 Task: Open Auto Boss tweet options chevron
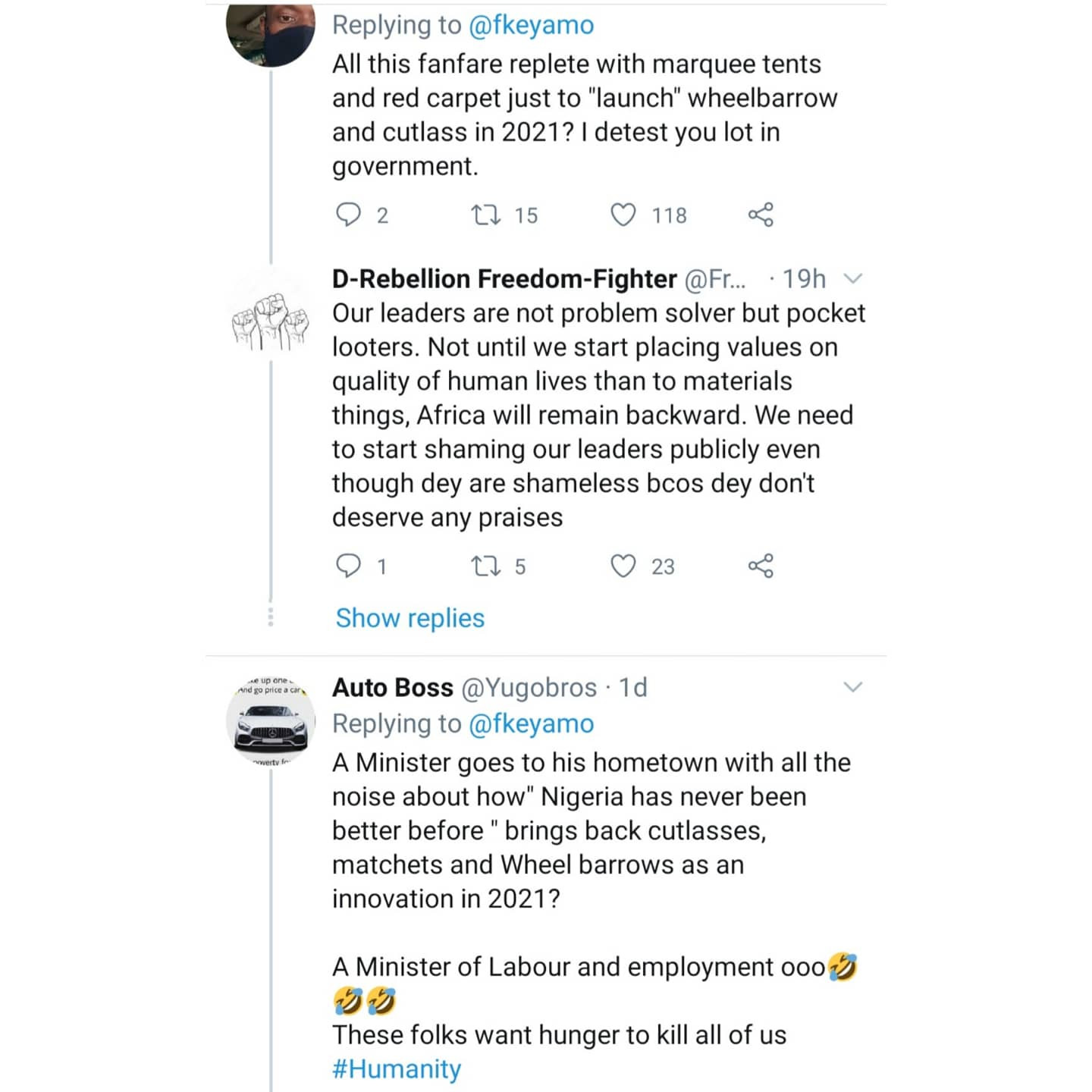pyautogui.click(x=853, y=688)
